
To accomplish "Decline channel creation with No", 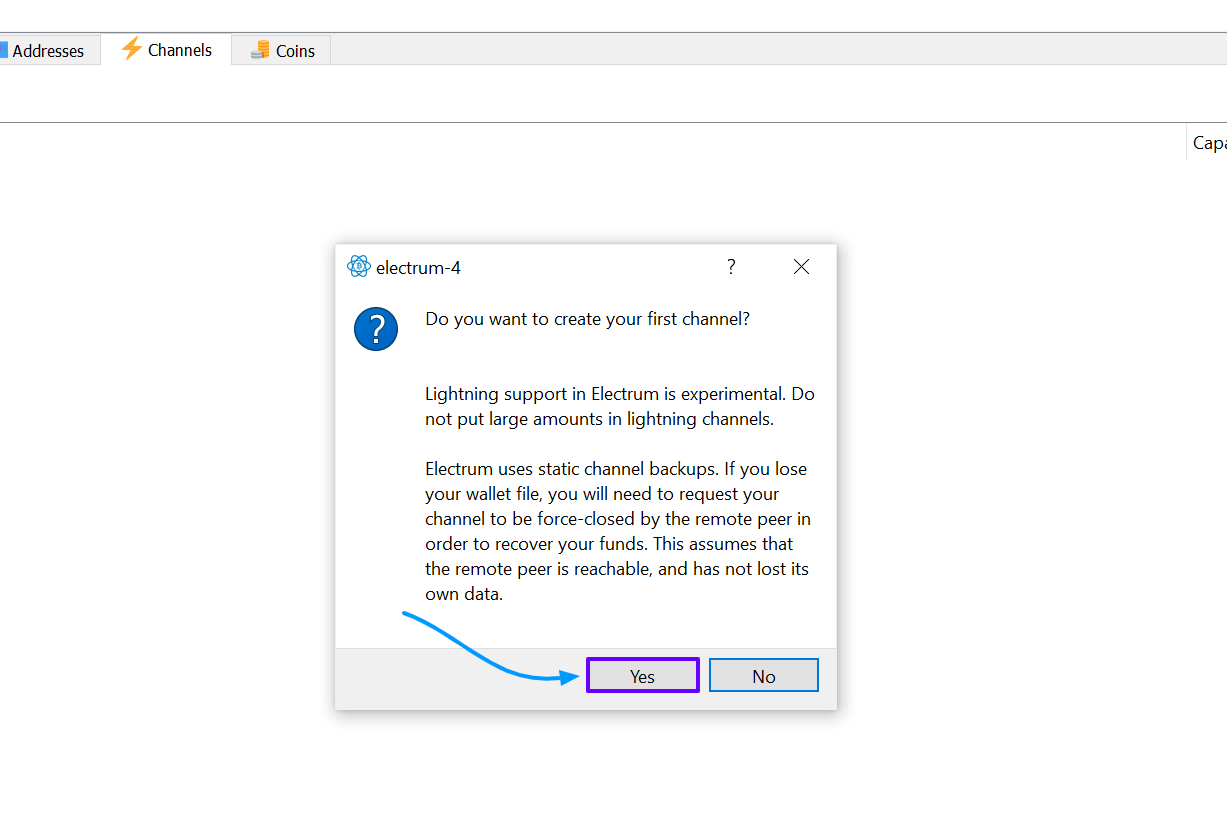I will pos(764,675).
